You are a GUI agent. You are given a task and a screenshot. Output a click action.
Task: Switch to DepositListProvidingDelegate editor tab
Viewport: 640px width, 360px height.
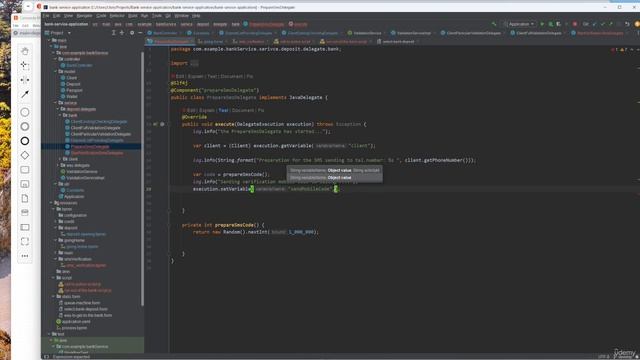[x=249, y=33]
